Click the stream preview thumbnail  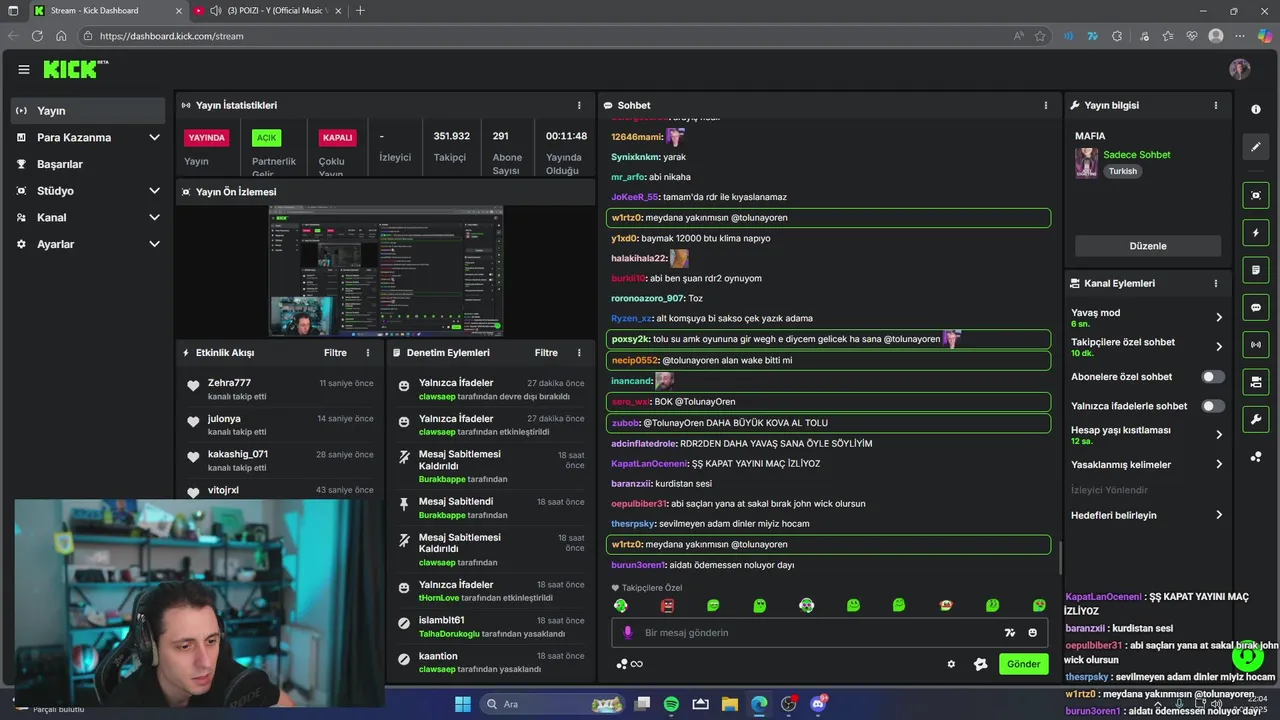[x=386, y=271]
